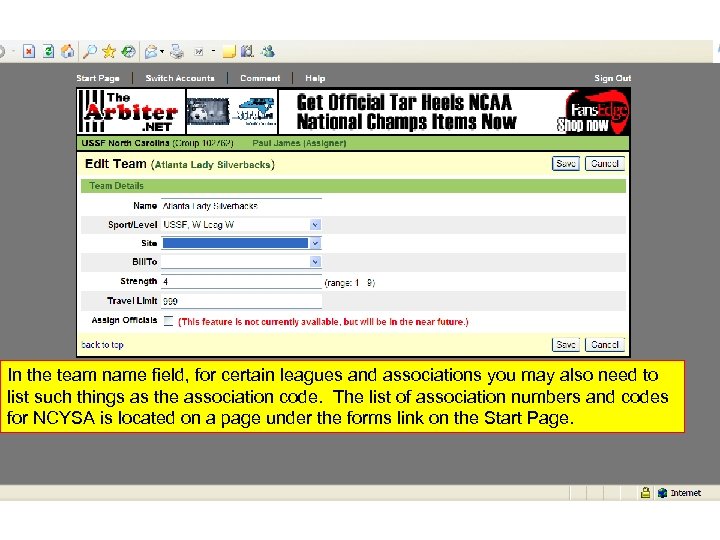Click the 'Team Details' section header
720x540 pixels.
coord(353,186)
